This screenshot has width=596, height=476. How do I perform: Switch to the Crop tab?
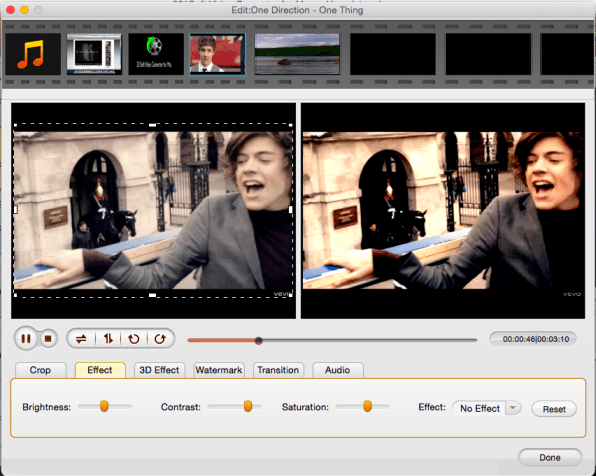[x=40, y=370]
